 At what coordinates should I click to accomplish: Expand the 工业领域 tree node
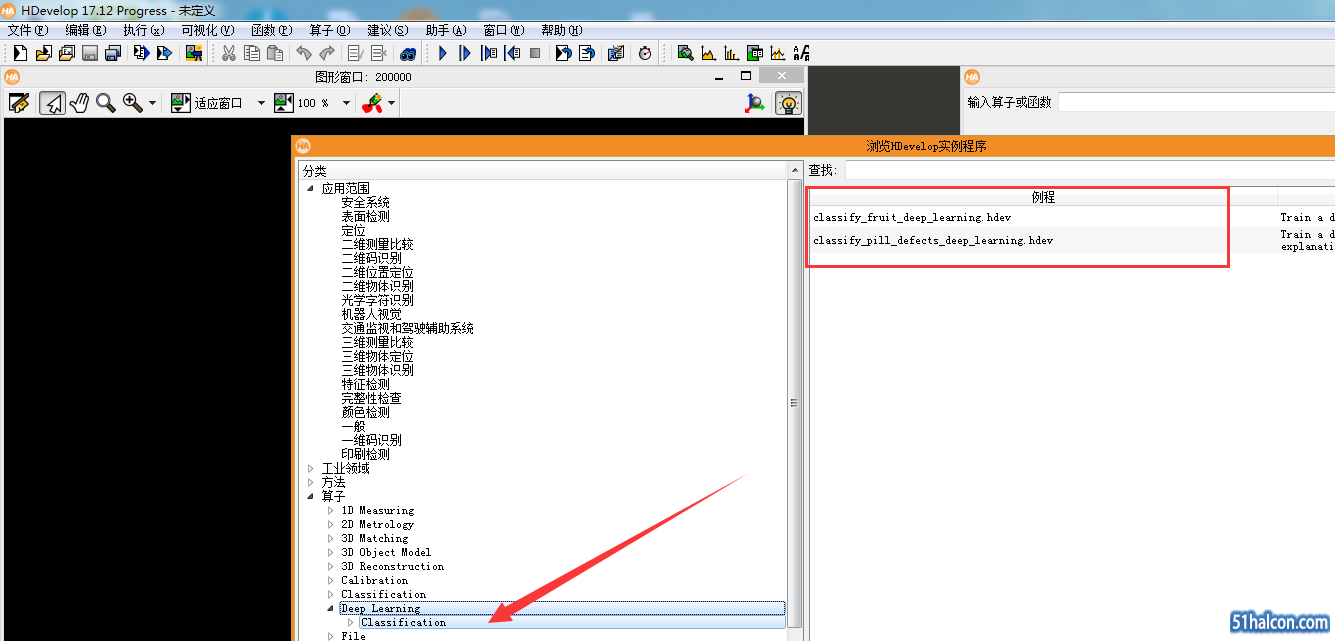coord(311,468)
